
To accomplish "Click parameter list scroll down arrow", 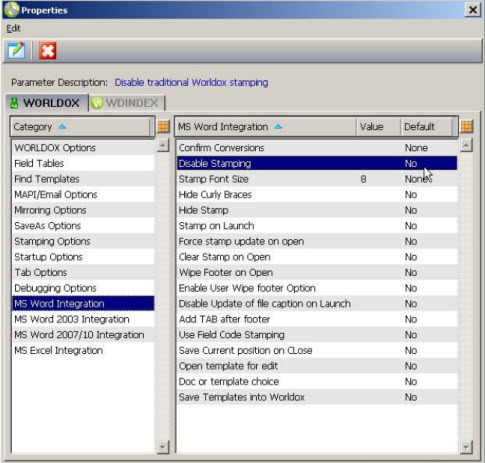I will (x=466, y=447).
